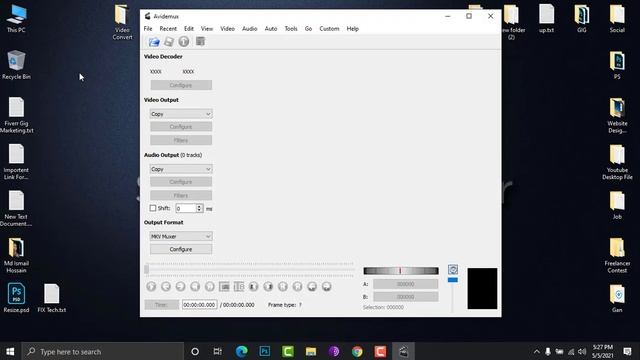
Task: Click Configure under Output Format
Action: 181,249
